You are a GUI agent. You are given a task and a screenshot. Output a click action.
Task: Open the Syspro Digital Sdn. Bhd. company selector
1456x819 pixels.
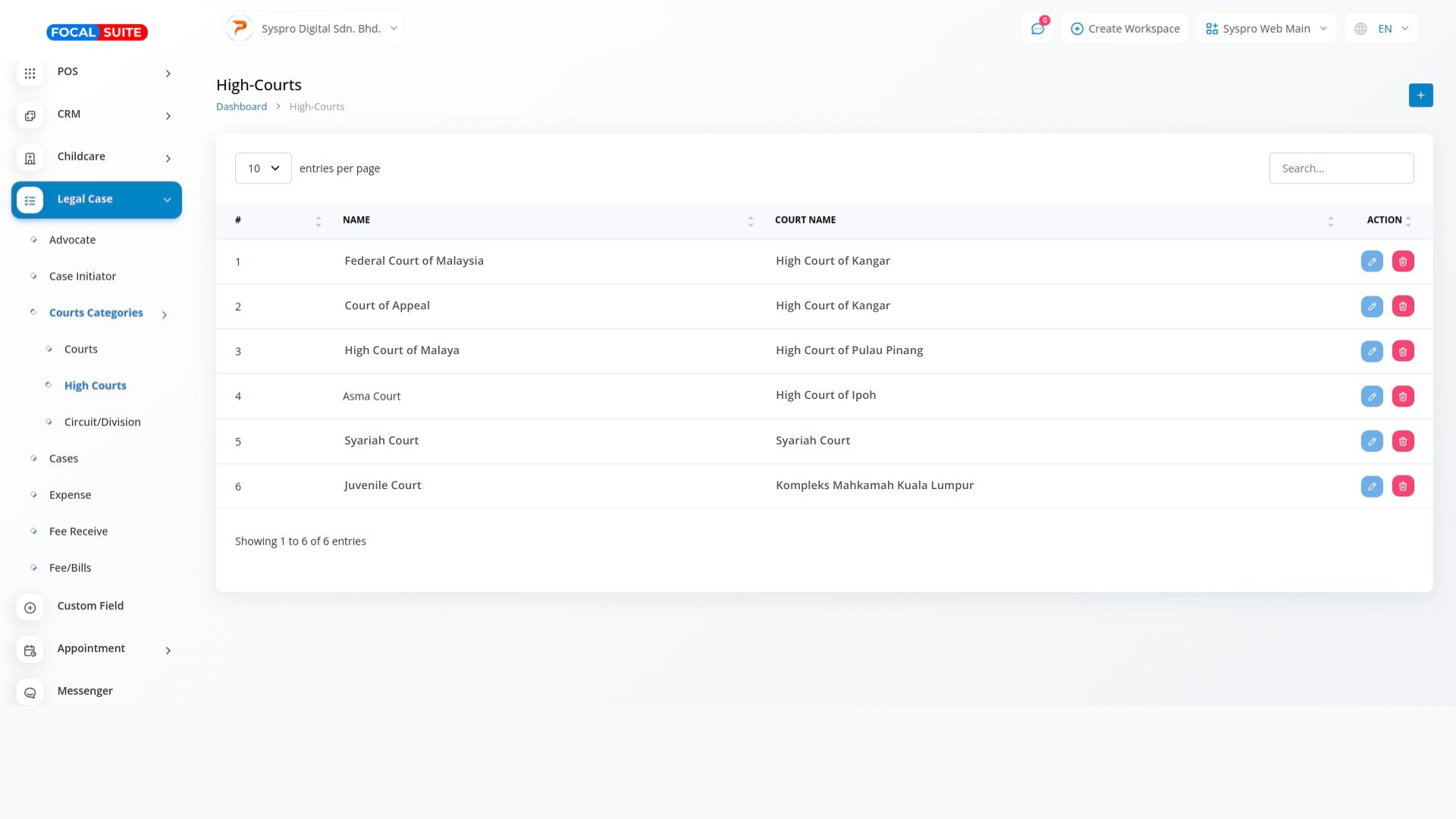click(x=313, y=29)
